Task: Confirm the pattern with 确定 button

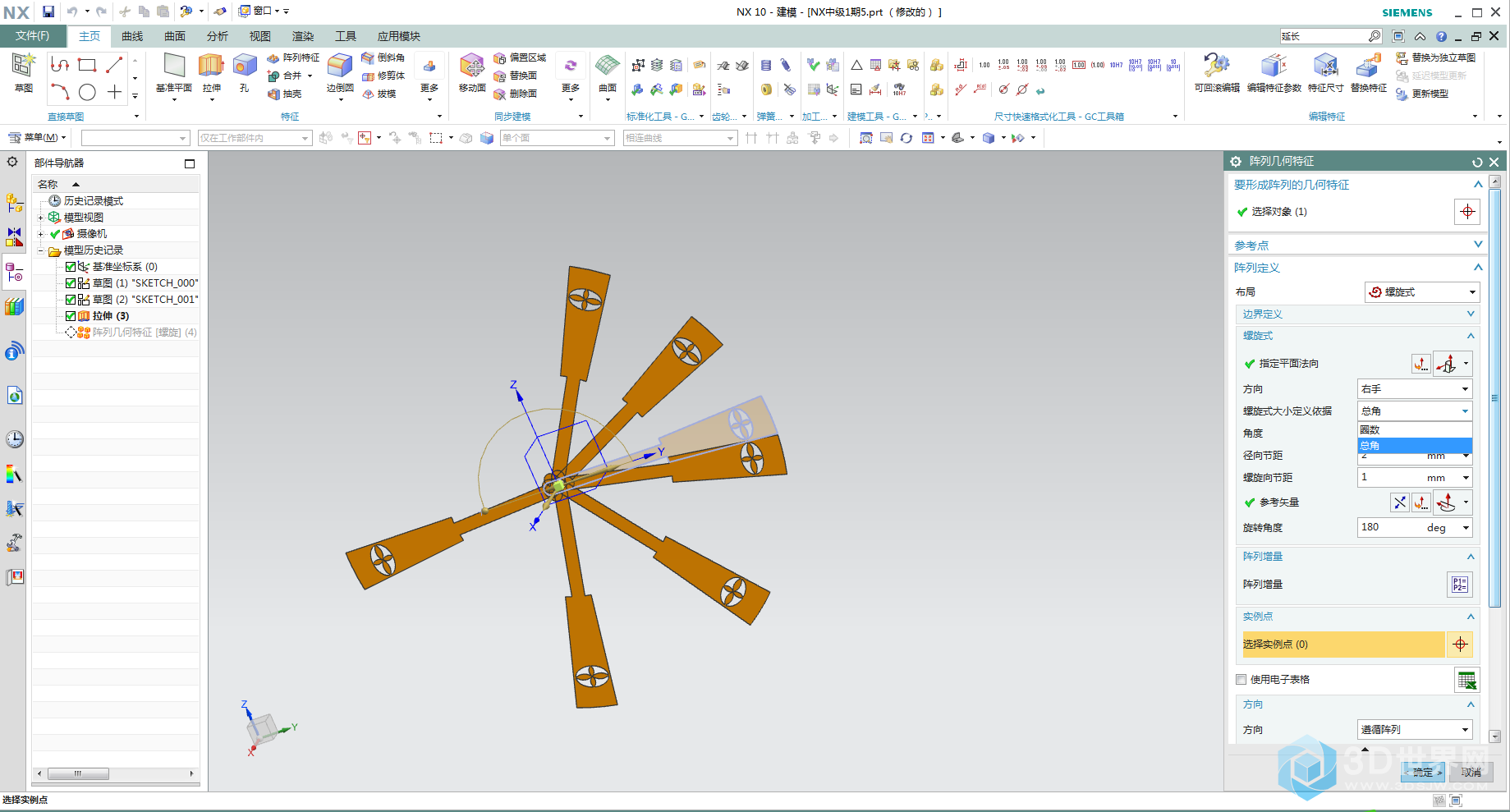Action: click(1423, 772)
